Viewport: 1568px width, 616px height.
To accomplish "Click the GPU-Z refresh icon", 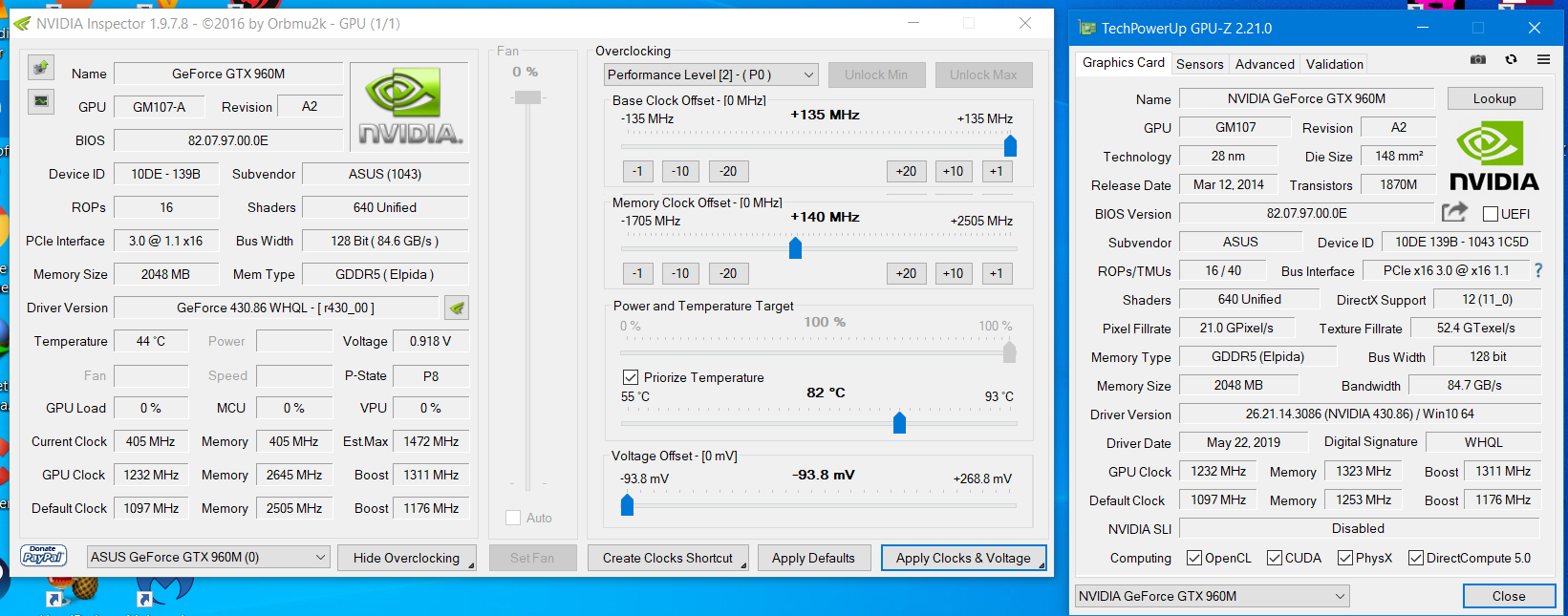I will 1511,59.
